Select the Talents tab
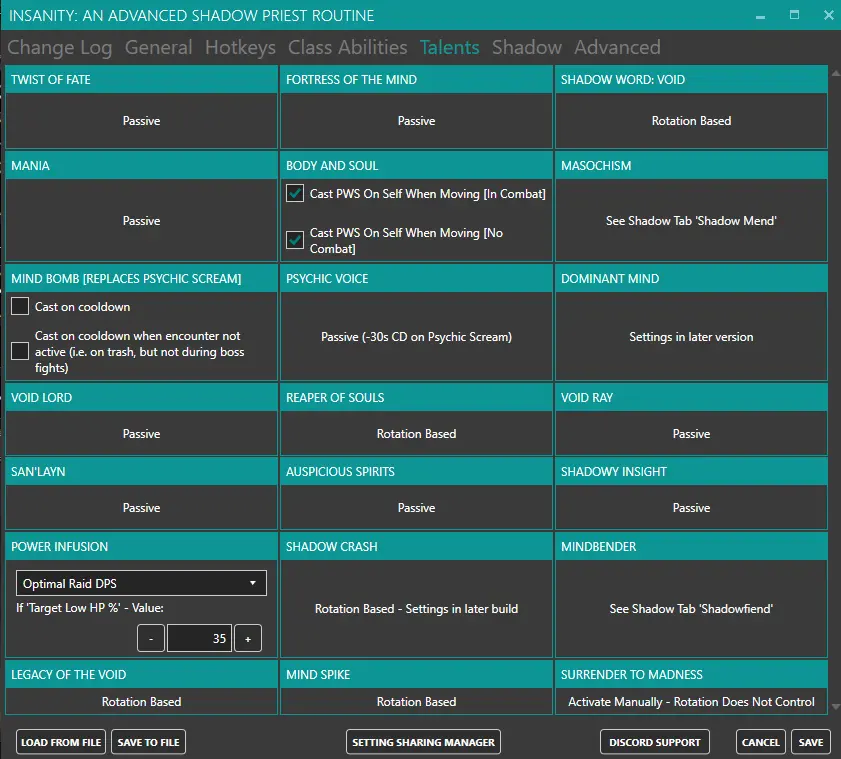Viewport: 841px width, 759px height. point(449,48)
